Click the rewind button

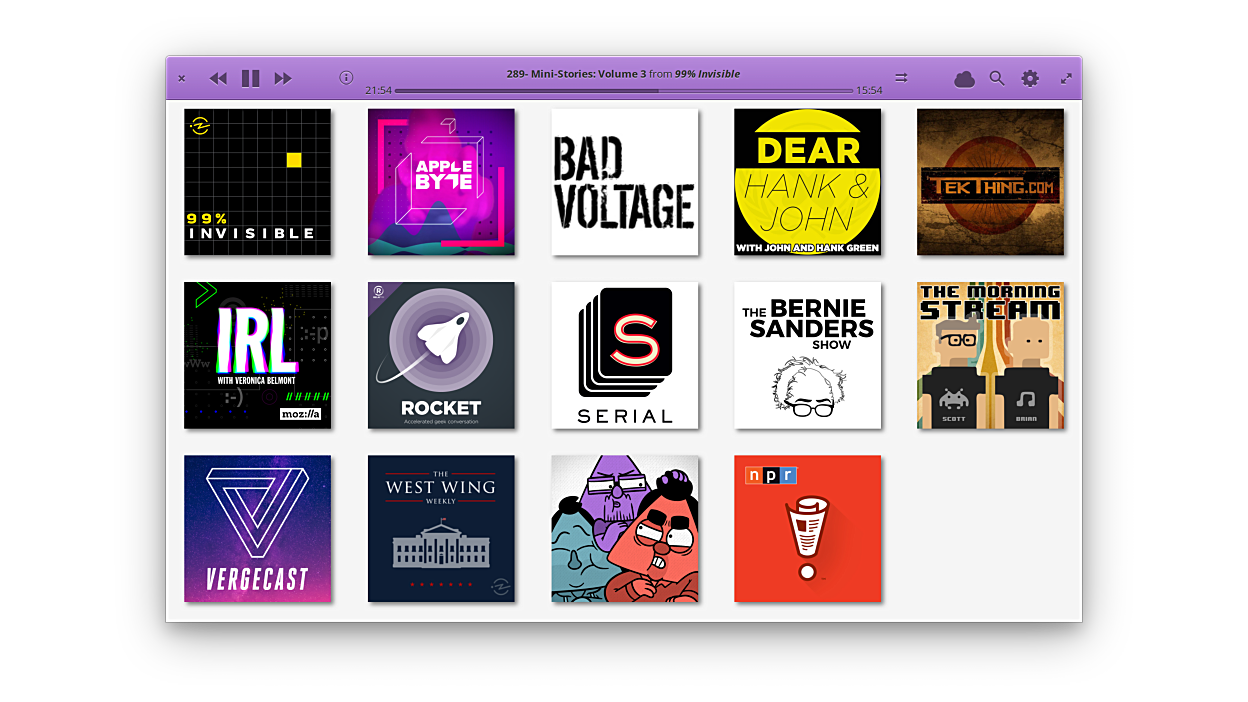click(x=218, y=78)
